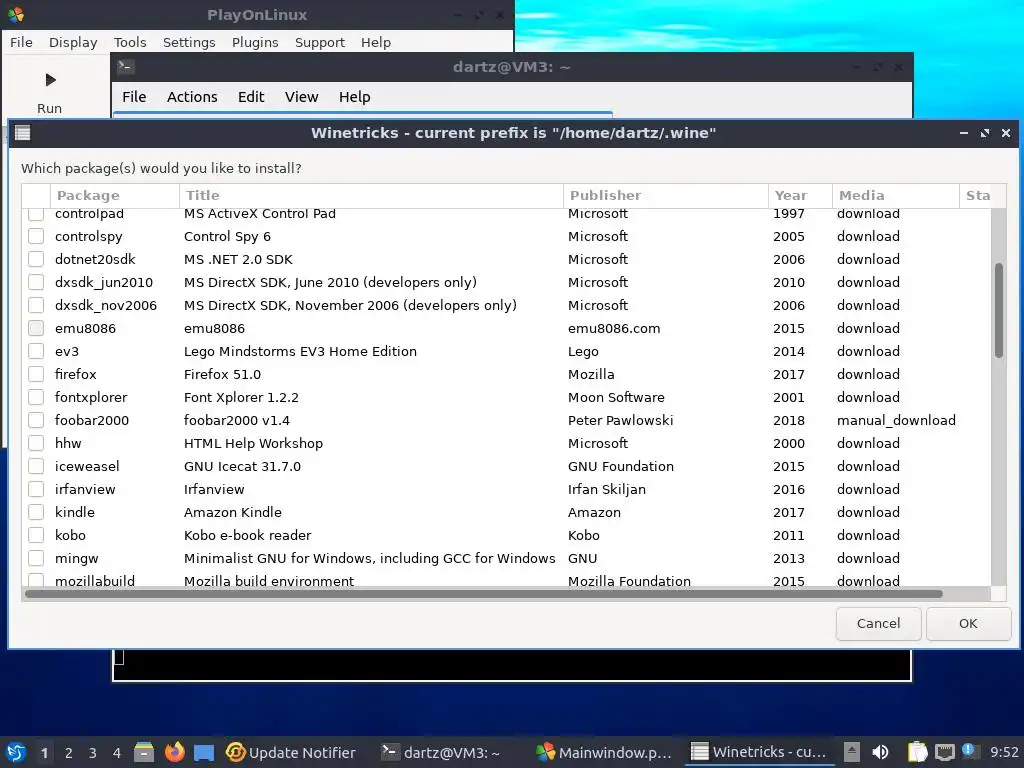Open the PlayOnLinux Settings menu

(189, 42)
